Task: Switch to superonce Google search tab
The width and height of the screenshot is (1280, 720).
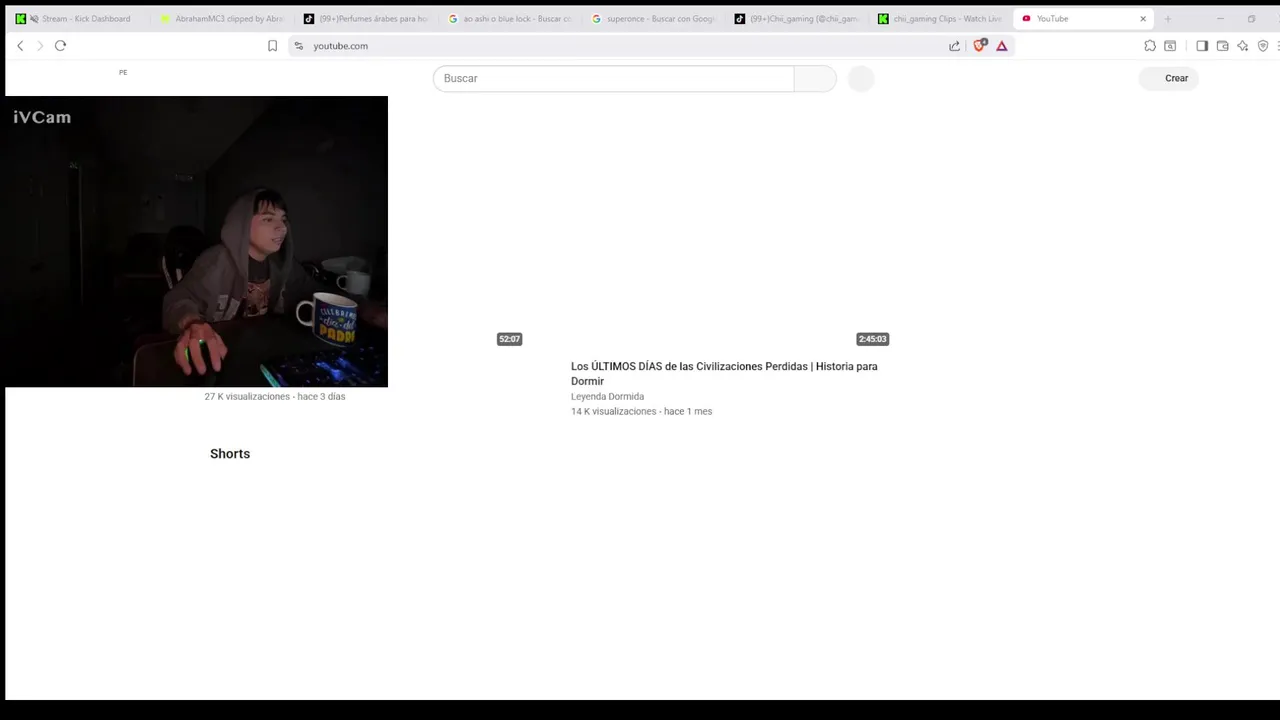Action: [654, 18]
